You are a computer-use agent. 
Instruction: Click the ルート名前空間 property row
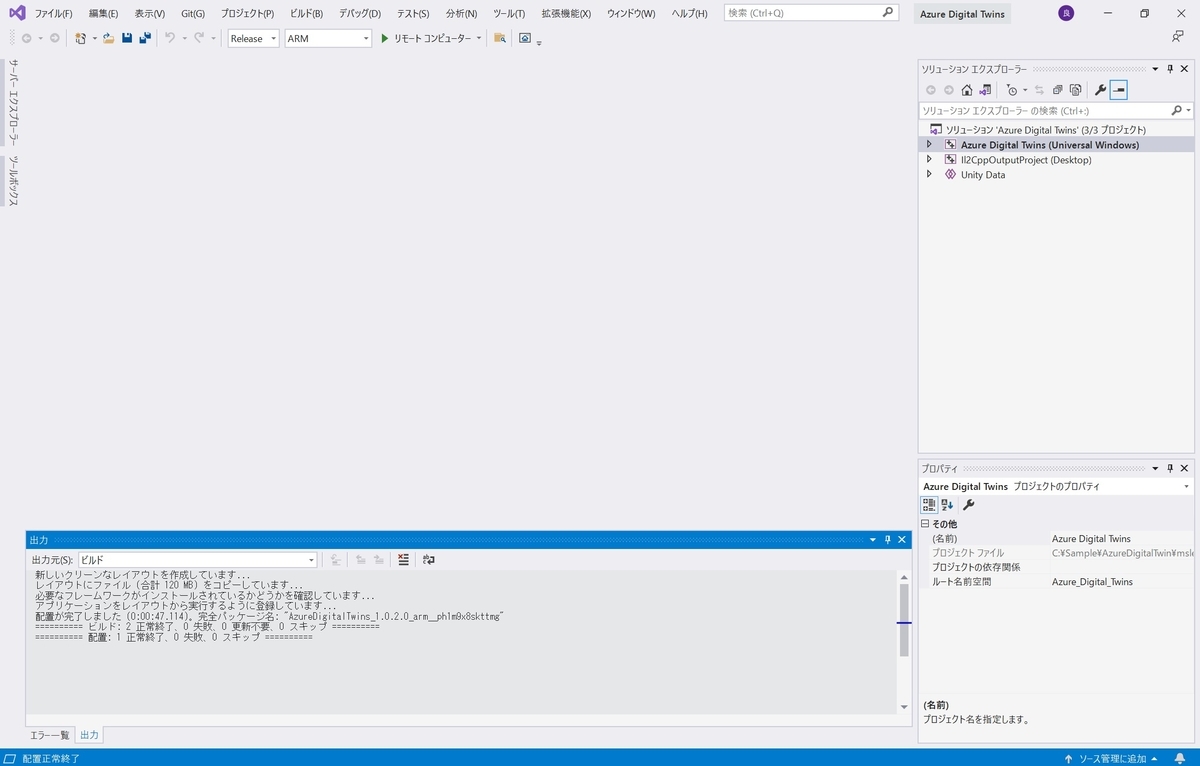point(1056,581)
